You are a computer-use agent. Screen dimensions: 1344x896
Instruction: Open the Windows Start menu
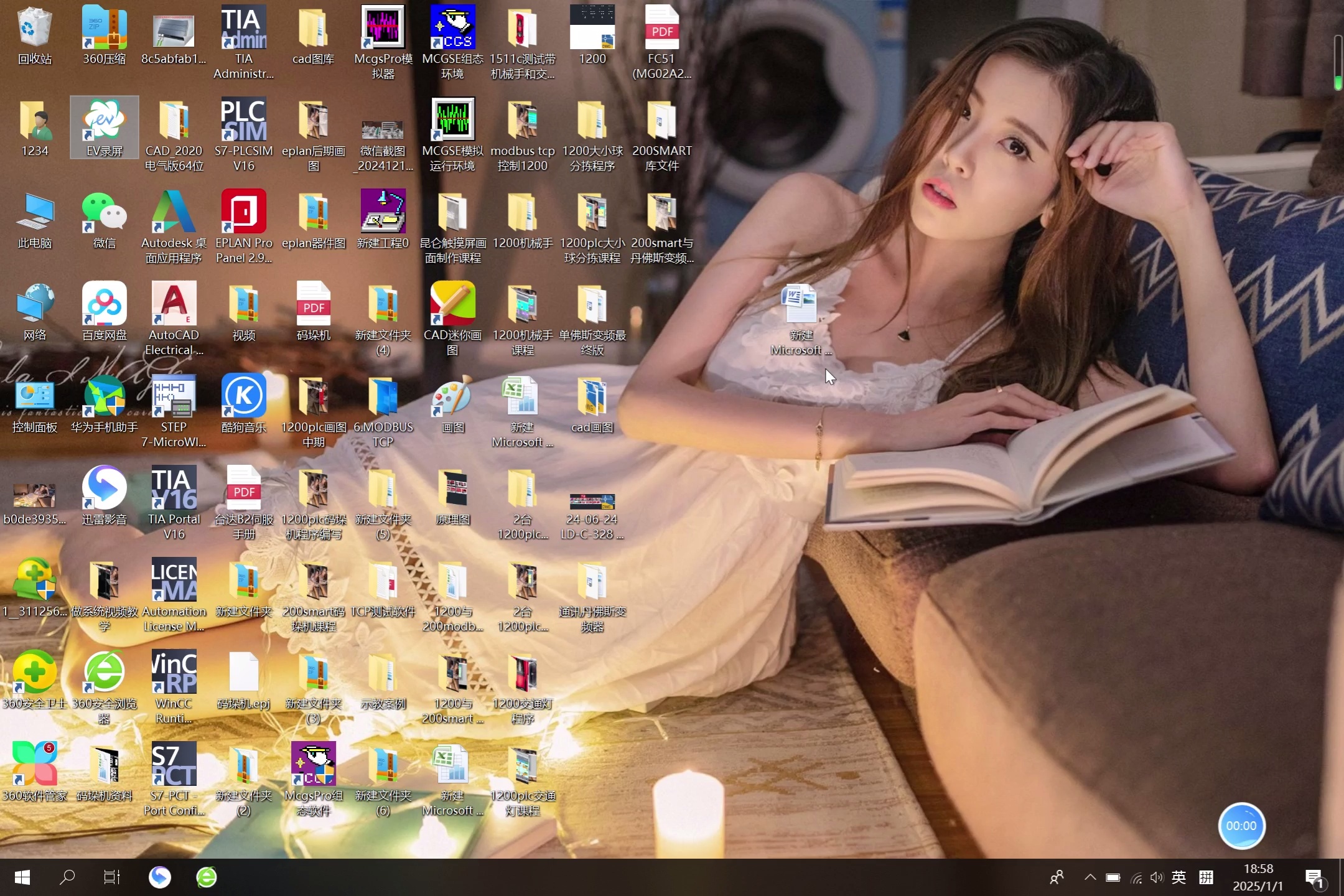click(22, 877)
